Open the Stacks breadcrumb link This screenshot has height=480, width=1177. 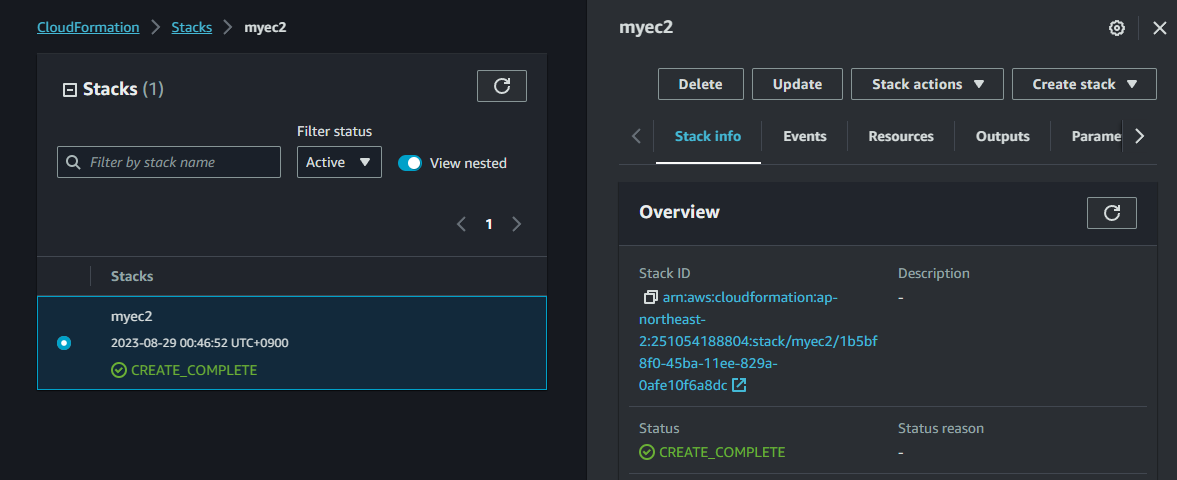point(191,28)
